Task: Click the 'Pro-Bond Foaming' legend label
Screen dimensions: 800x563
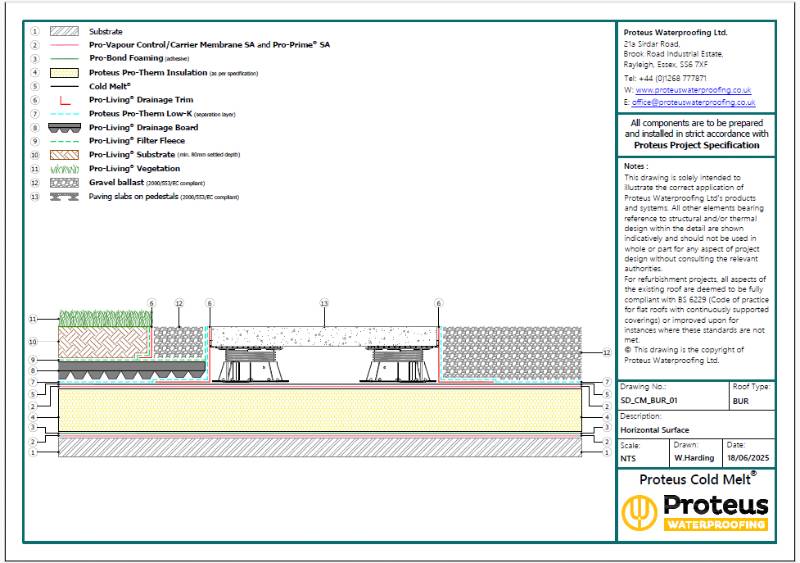Action: 126,58
